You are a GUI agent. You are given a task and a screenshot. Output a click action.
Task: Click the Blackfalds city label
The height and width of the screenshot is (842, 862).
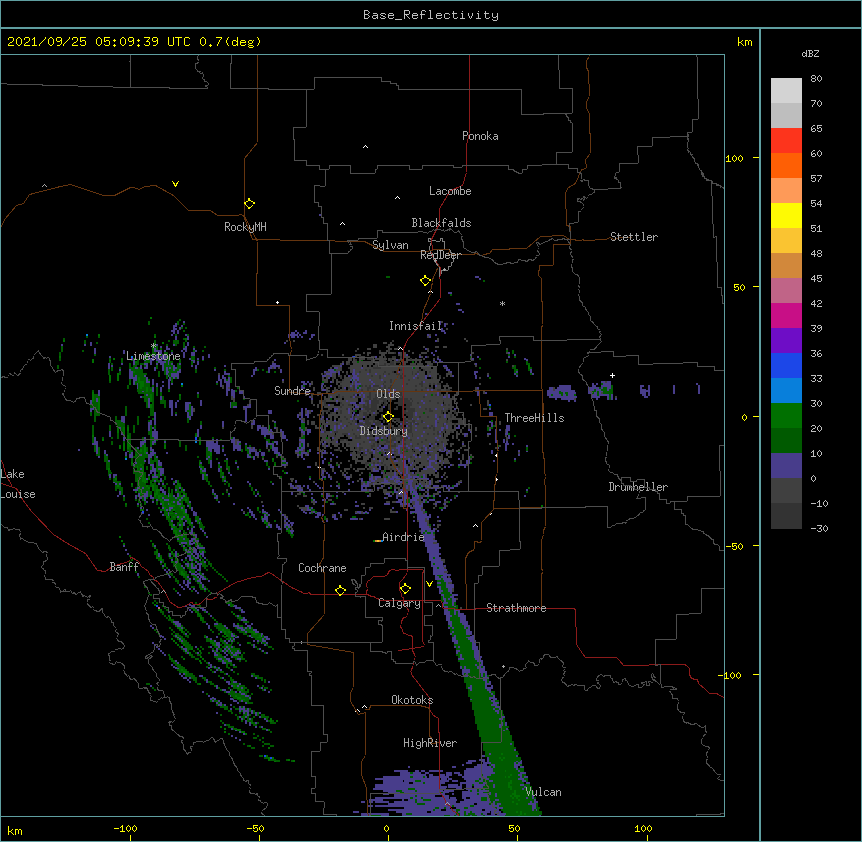tap(441, 223)
